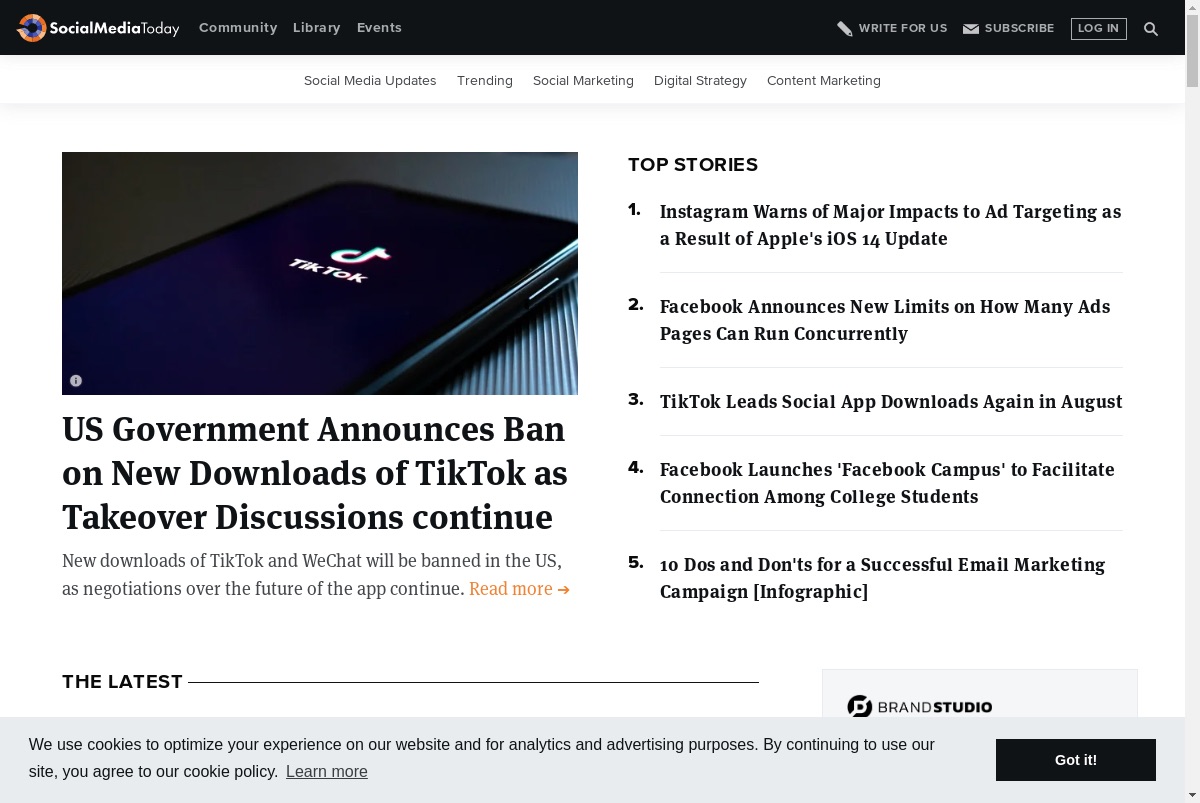
Task: Open Facebook ad limits for Pages story
Action: coord(885,320)
